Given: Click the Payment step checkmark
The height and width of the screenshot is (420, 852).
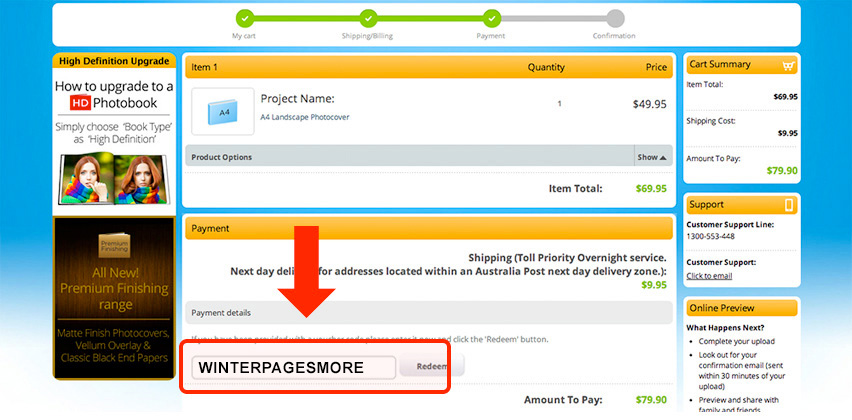Looking at the screenshot, I should click(491, 18).
